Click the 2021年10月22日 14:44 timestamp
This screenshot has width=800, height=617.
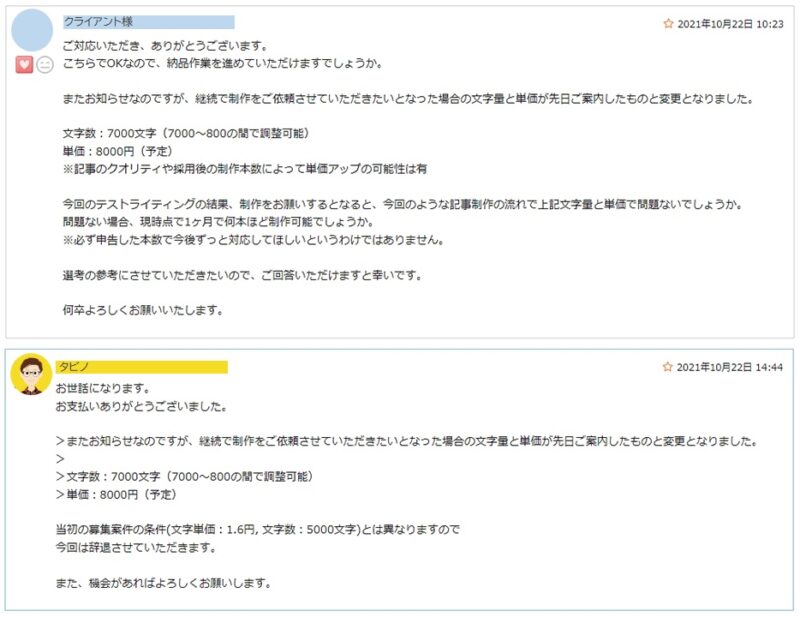click(x=730, y=367)
